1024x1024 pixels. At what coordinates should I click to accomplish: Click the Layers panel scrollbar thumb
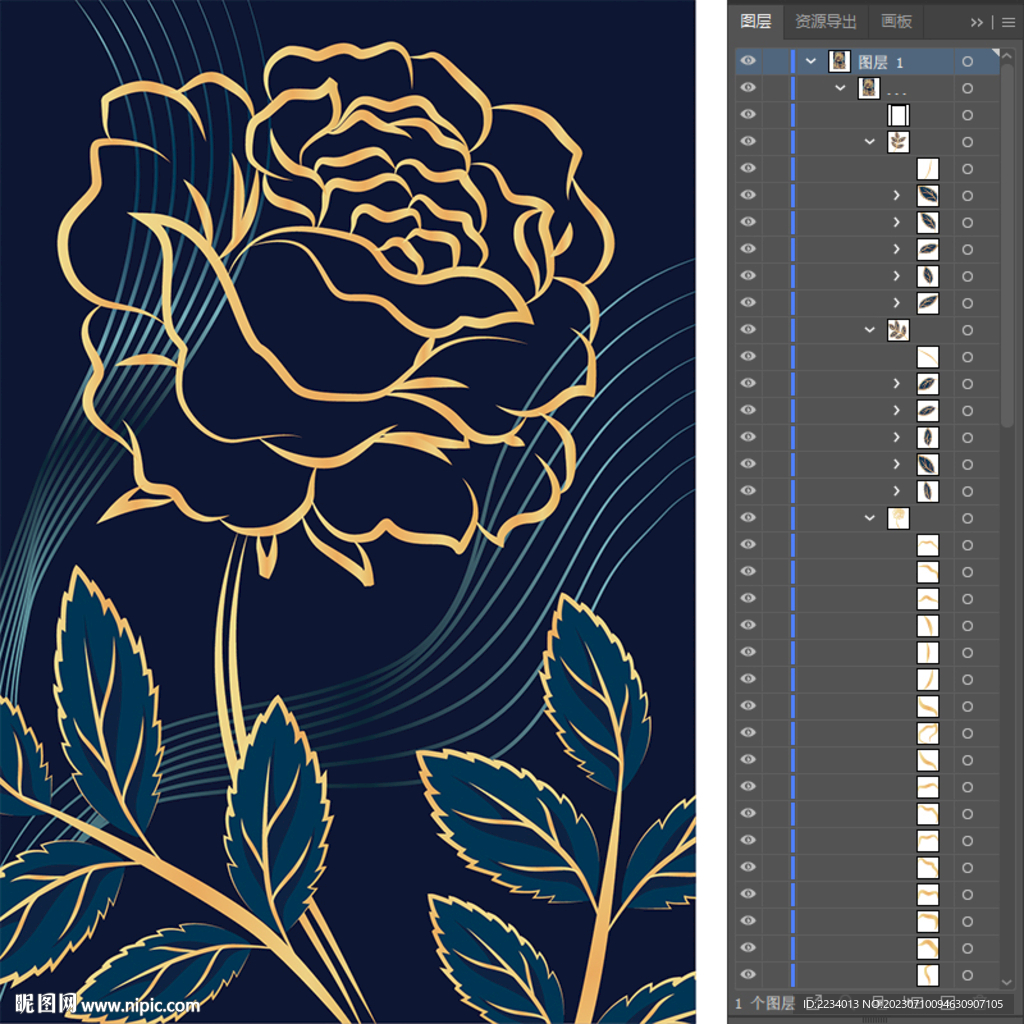pos(1007,245)
